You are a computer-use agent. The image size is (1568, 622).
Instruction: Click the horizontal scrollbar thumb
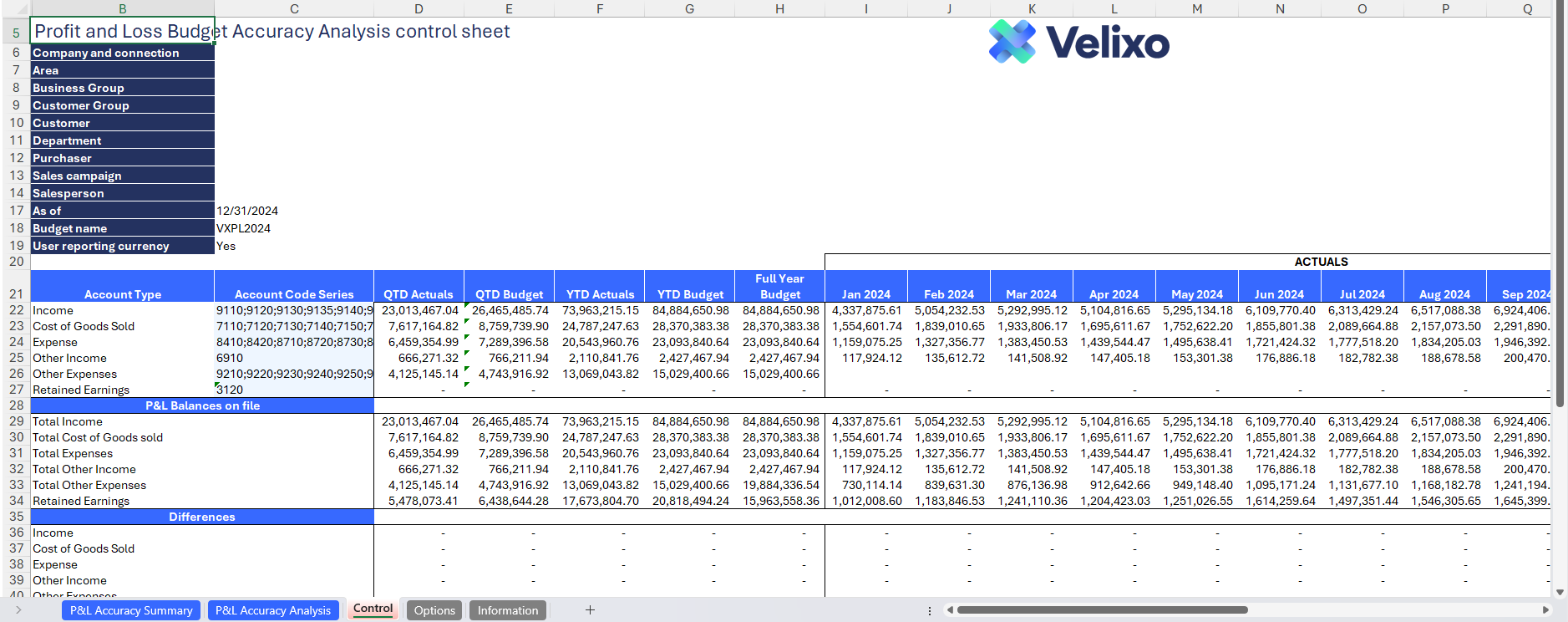(x=1103, y=610)
